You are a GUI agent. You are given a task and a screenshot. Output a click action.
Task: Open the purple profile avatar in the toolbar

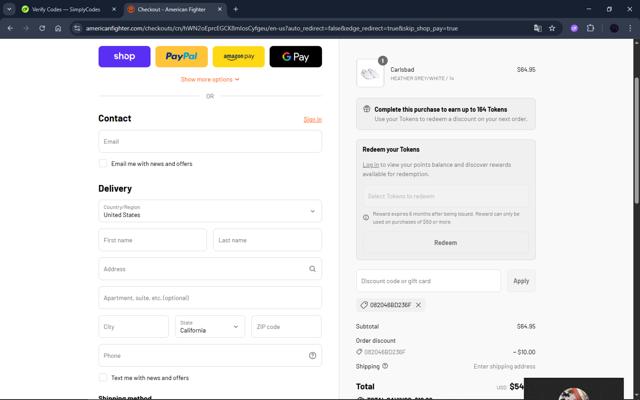click(574, 28)
